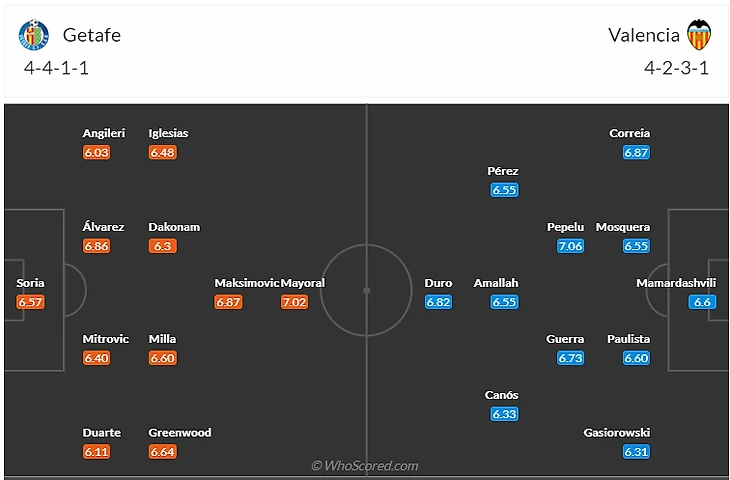The height and width of the screenshot is (480, 730).
Task: Click Duro's 6.82 rating badge
Action: (439, 302)
